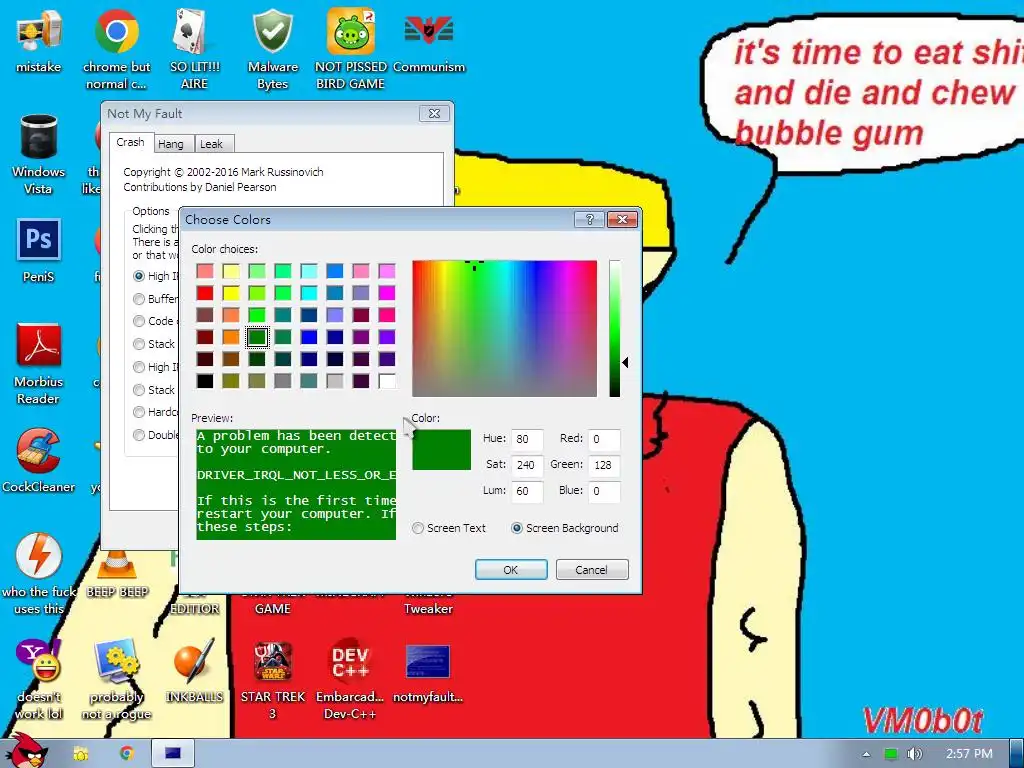Open the Morbius Reader desktop icon
This screenshot has width=1024, height=768.
point(39,364)
